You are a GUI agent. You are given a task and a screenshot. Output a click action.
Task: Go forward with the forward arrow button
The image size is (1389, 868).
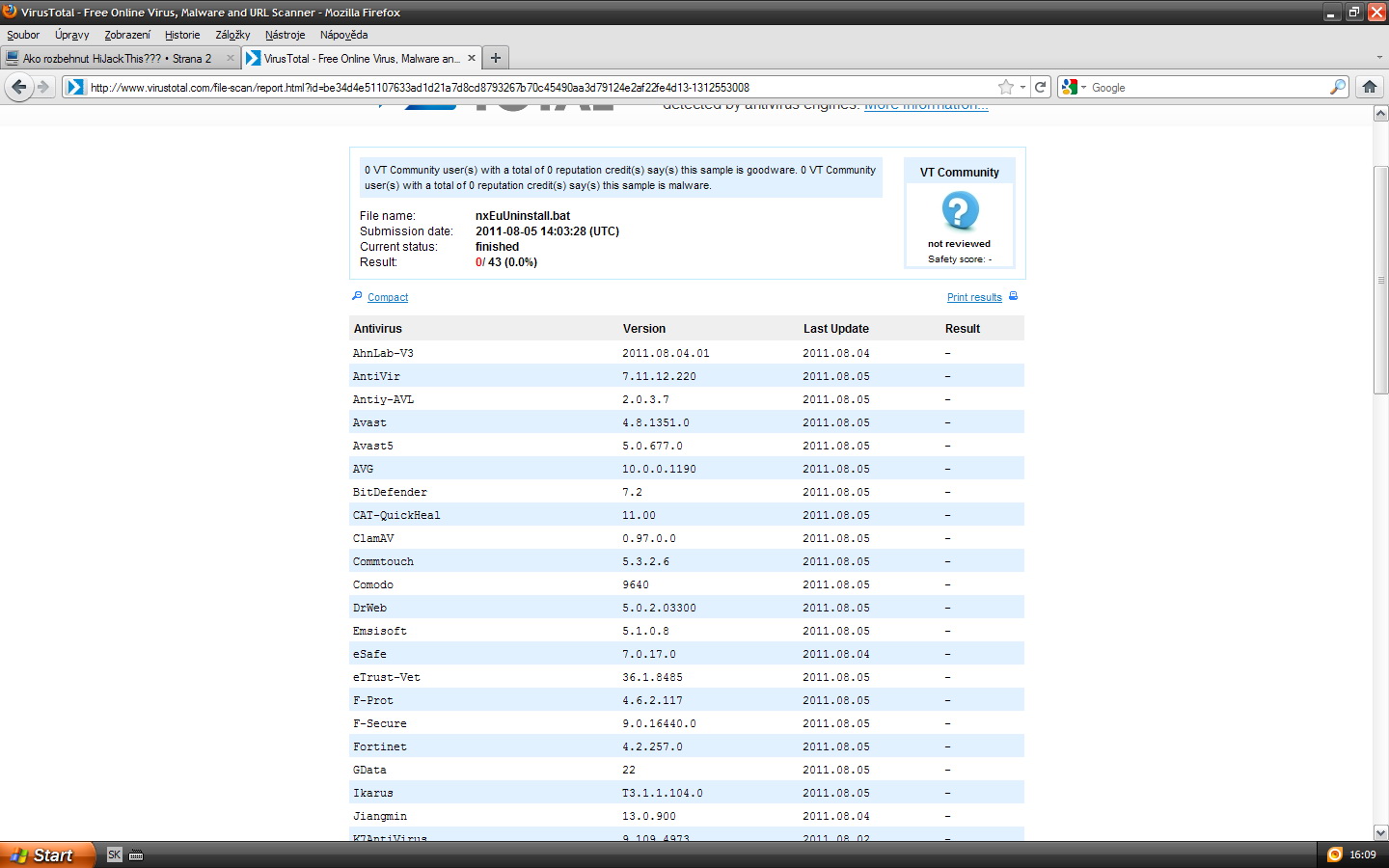(43, 87)
